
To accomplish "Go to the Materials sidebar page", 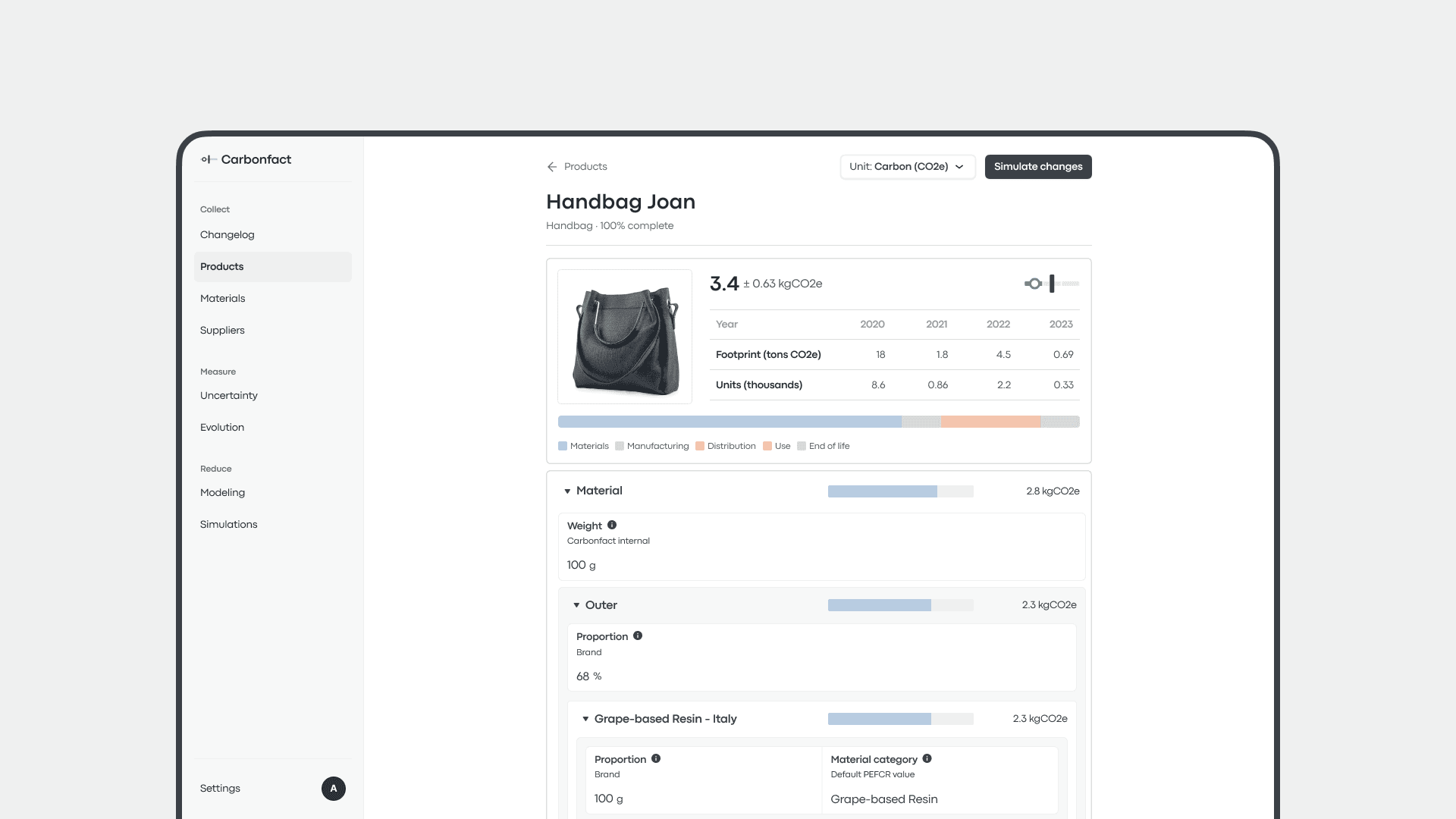I will (223, 299).
